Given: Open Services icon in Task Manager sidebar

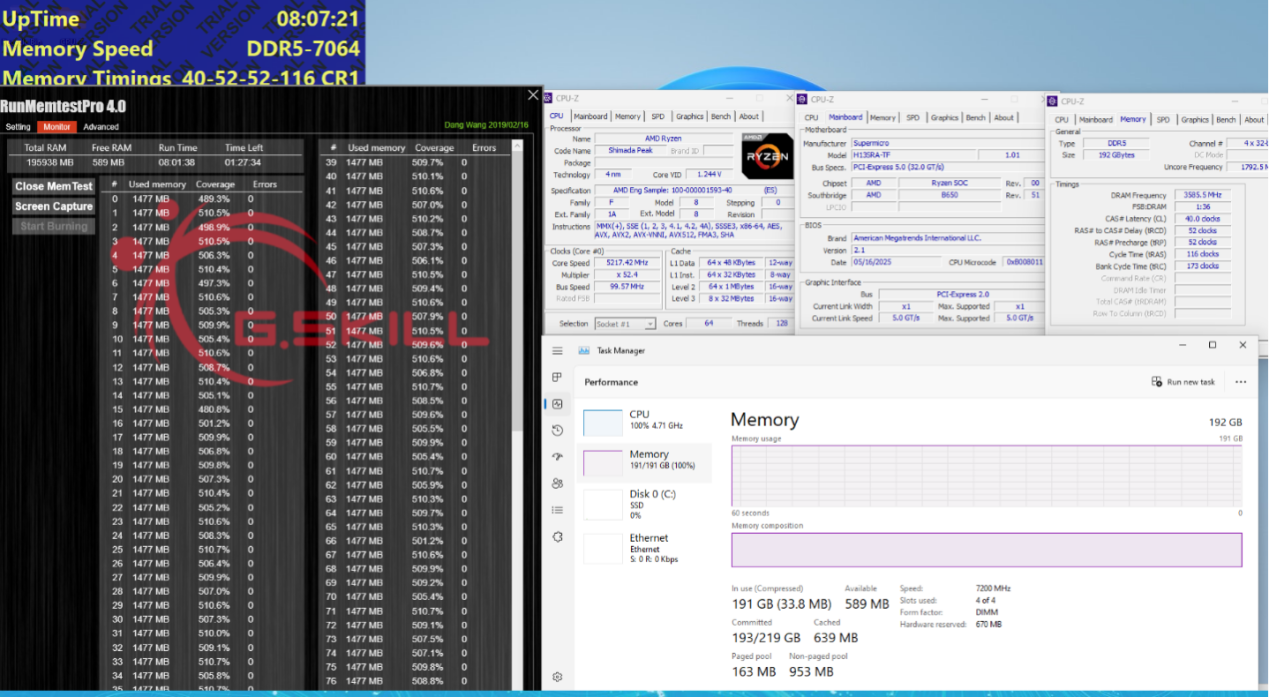Looking at the screenshot, I should [557, 537].
